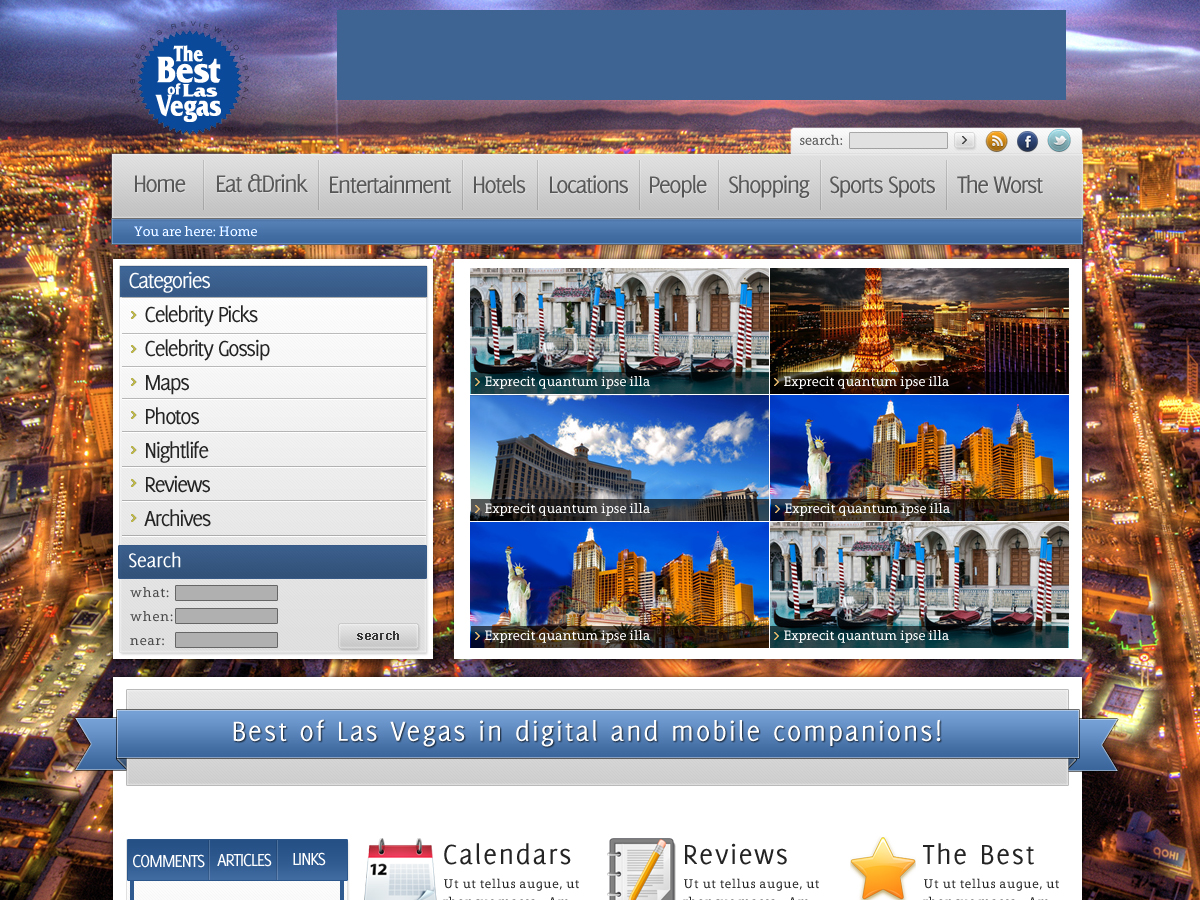The height and width of the screenshot is (900, 1200).
Task: Open the Eiffel Tower night skyline thumbnail
Action: [x=919, y=330]
